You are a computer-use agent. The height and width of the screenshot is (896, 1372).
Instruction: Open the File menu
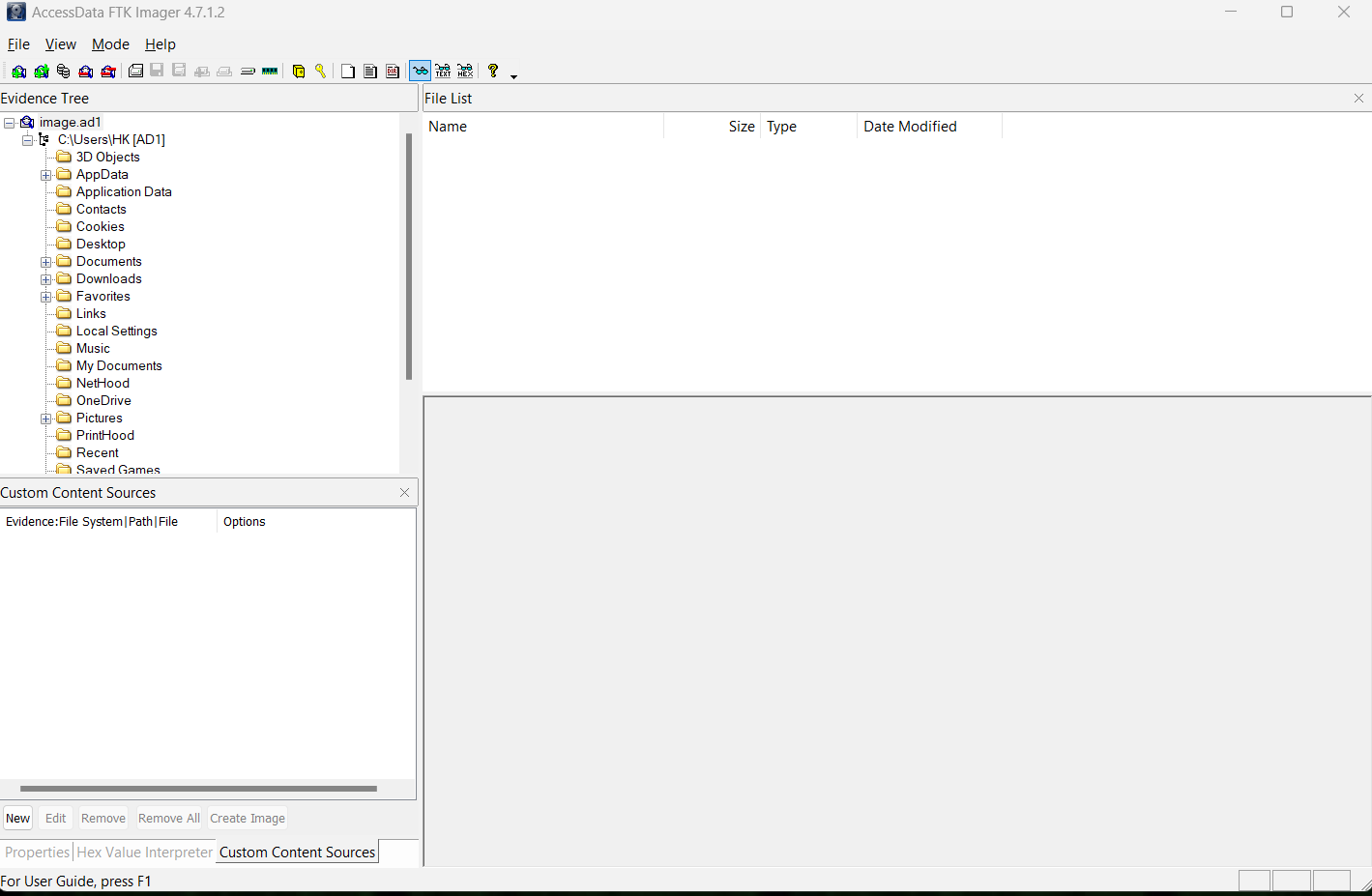coord(18,44)
